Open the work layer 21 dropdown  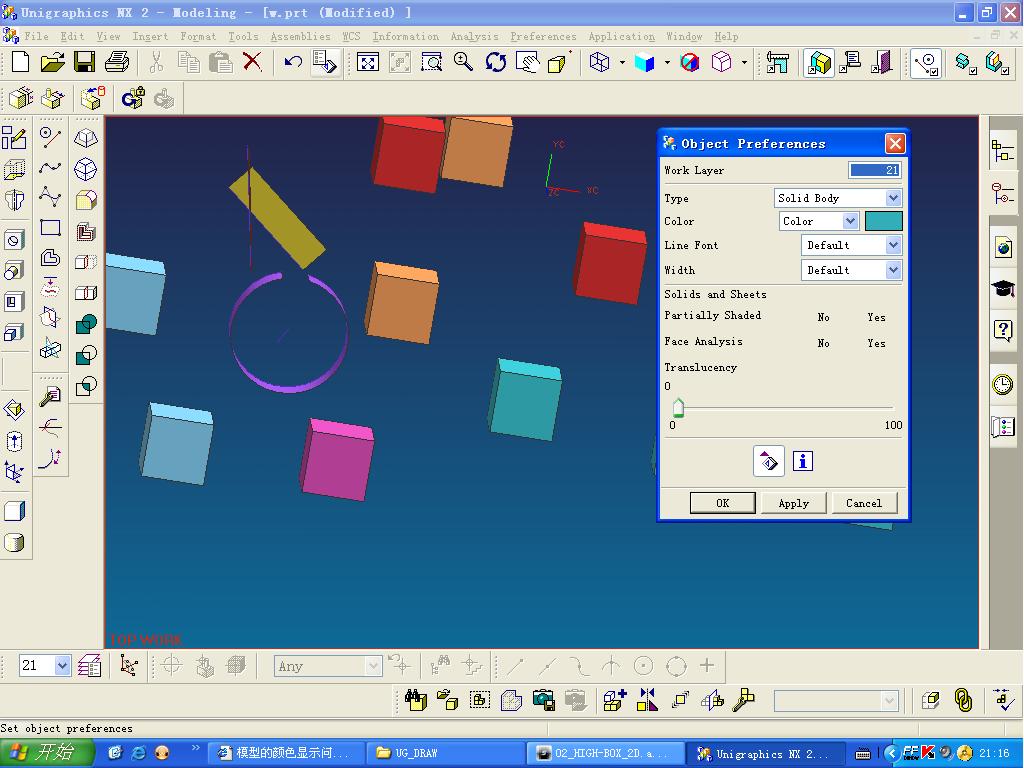click(63, 665)
